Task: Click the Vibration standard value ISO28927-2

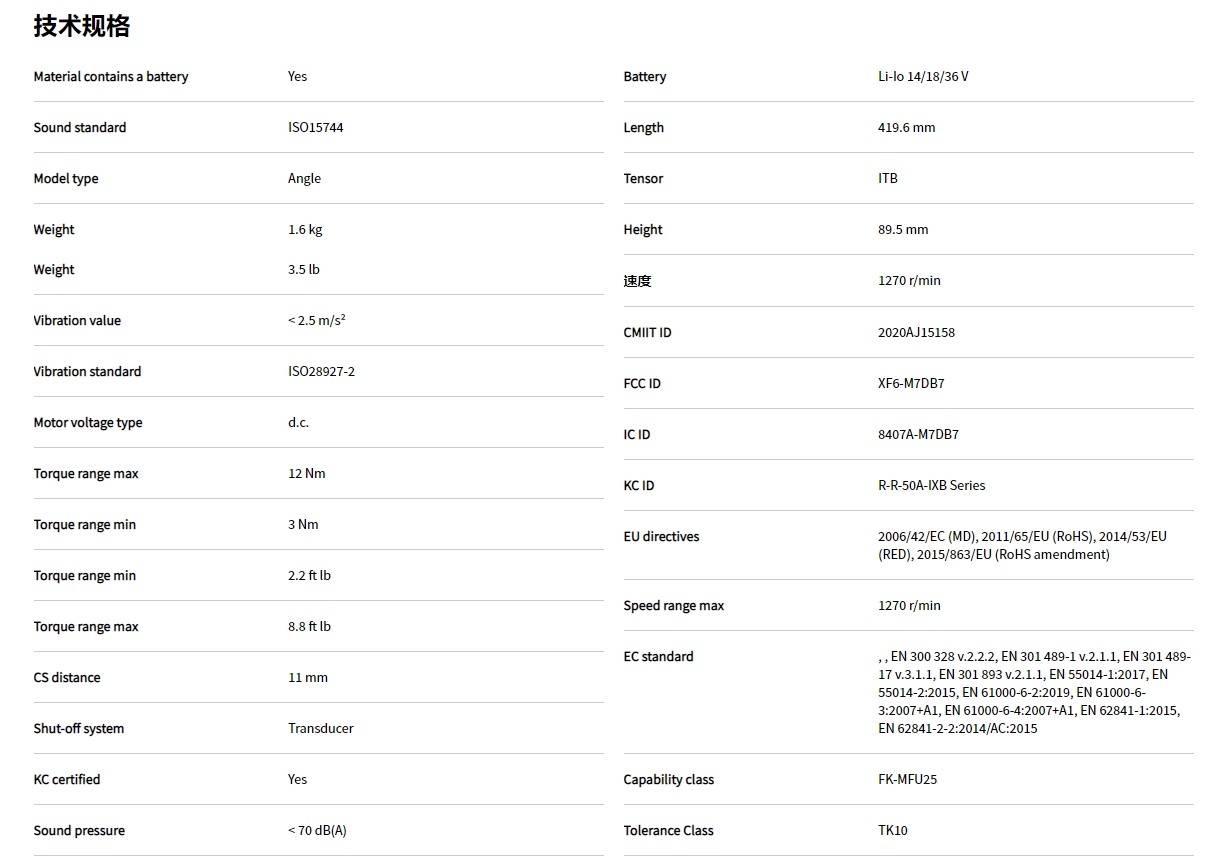Action: 321,372
